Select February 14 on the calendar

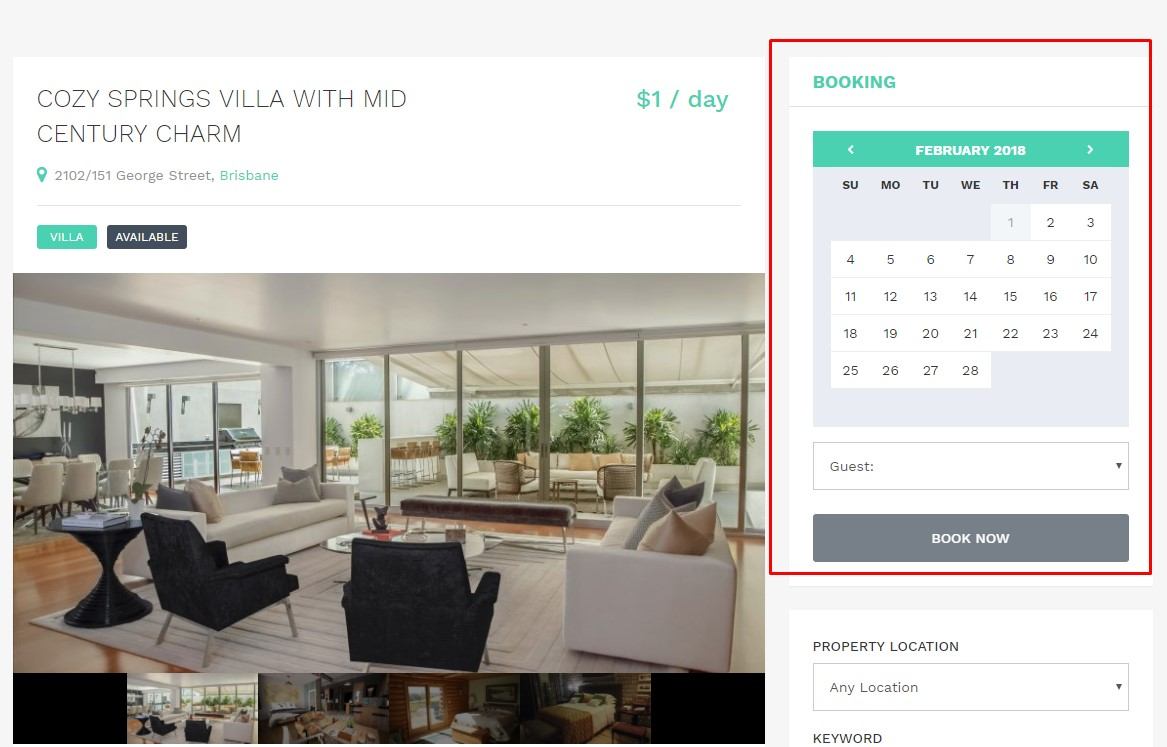[x=971, y=296]
